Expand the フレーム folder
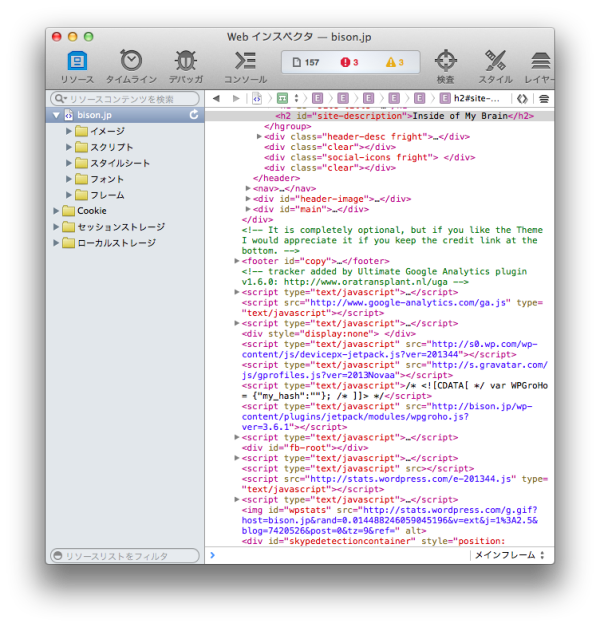 pos(68,195)
